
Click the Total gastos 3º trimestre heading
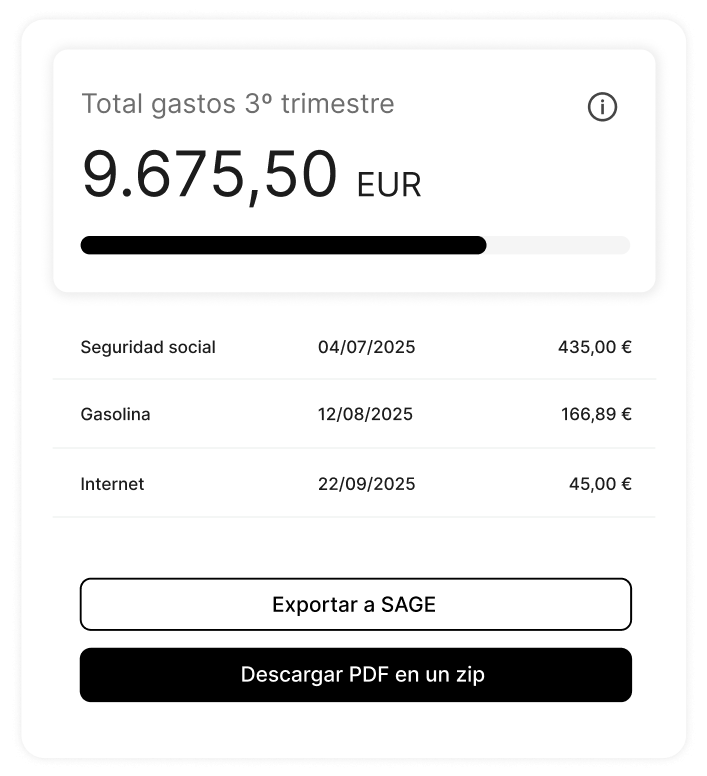pos(237,104)
